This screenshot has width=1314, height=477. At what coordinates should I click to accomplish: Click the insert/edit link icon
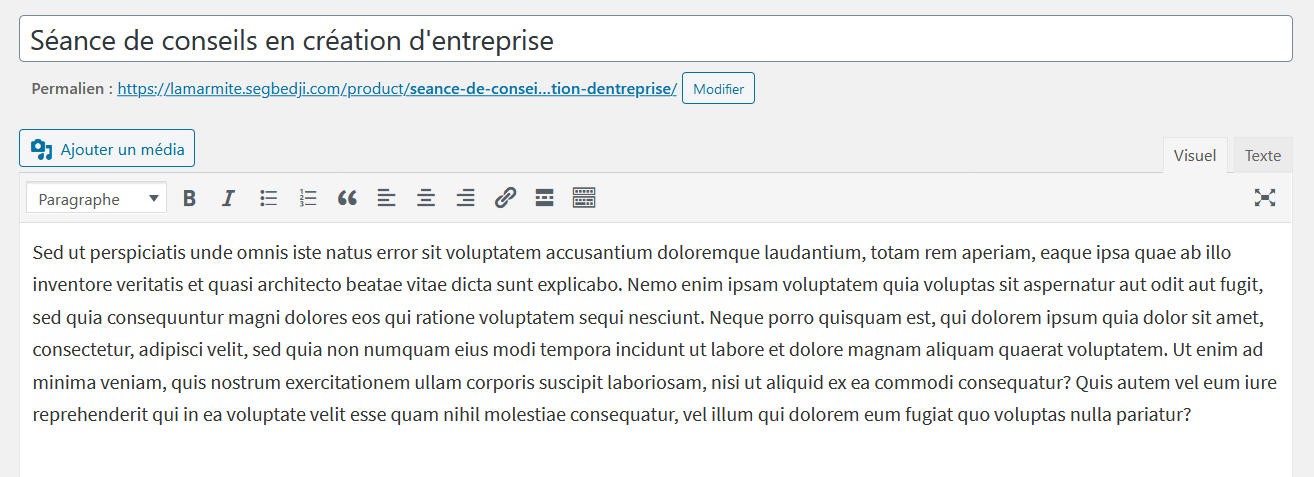(x=505, y=198)
